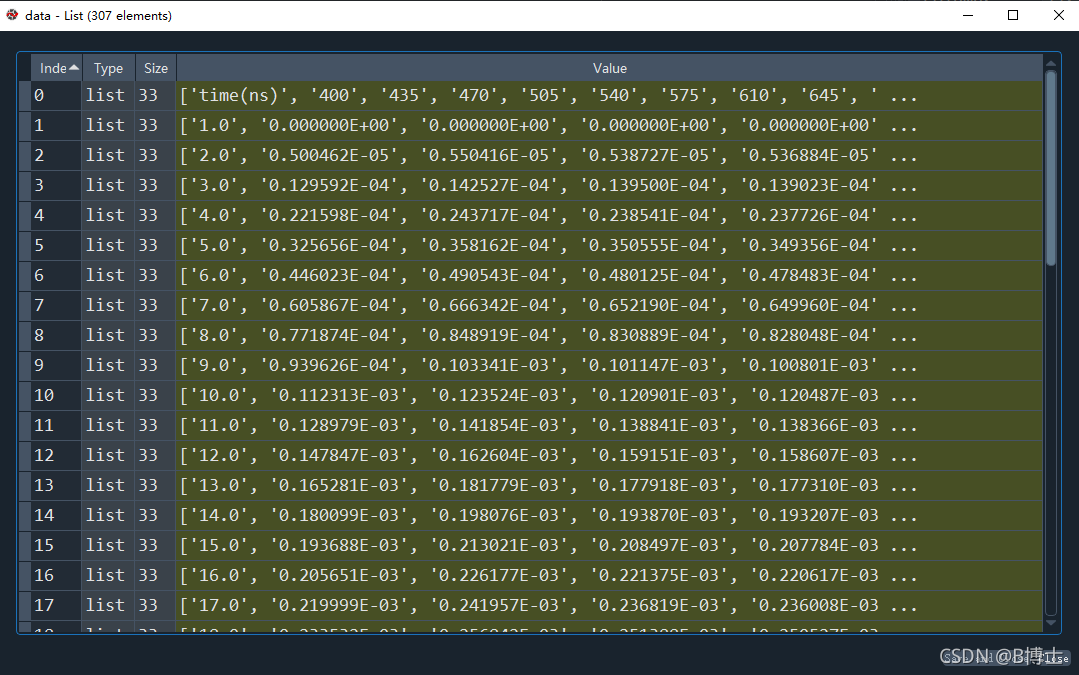Viewport: 1079px width, 675px height.
Task: Click the 'list' type cell in row 9
Action: coord(108,365)
